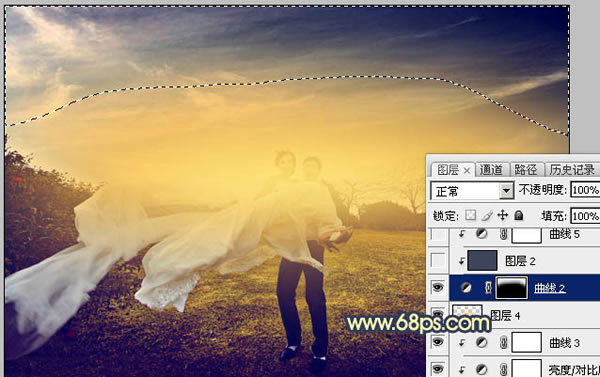Open the 历史记录 tab
The width and height of the screenshot is (600, 377).
[x=572, y=170]
